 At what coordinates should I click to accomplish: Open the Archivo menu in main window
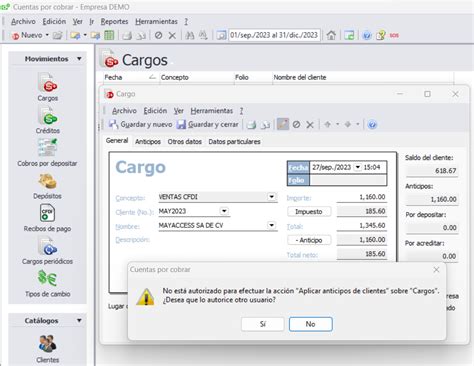[23, 22]
